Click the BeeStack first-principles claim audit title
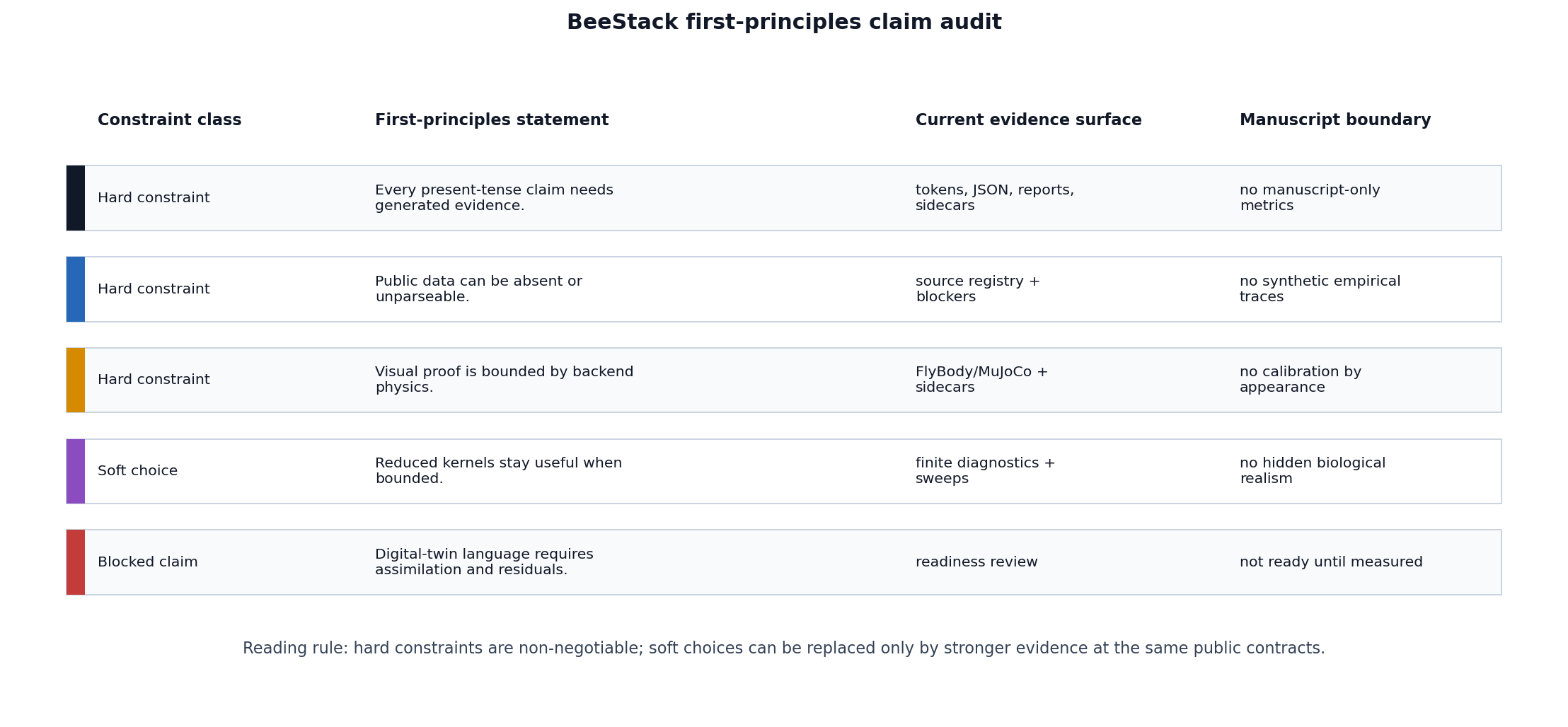 point(784,23)
